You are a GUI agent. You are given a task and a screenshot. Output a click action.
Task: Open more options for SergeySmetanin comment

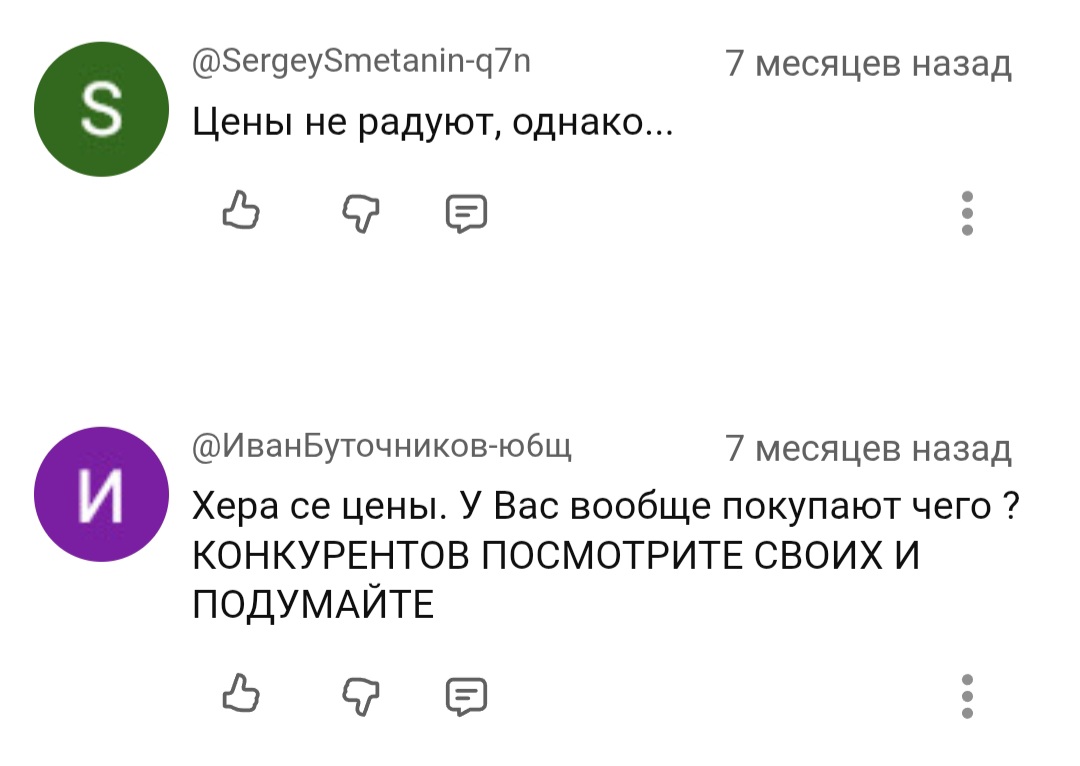coord(967,213)
